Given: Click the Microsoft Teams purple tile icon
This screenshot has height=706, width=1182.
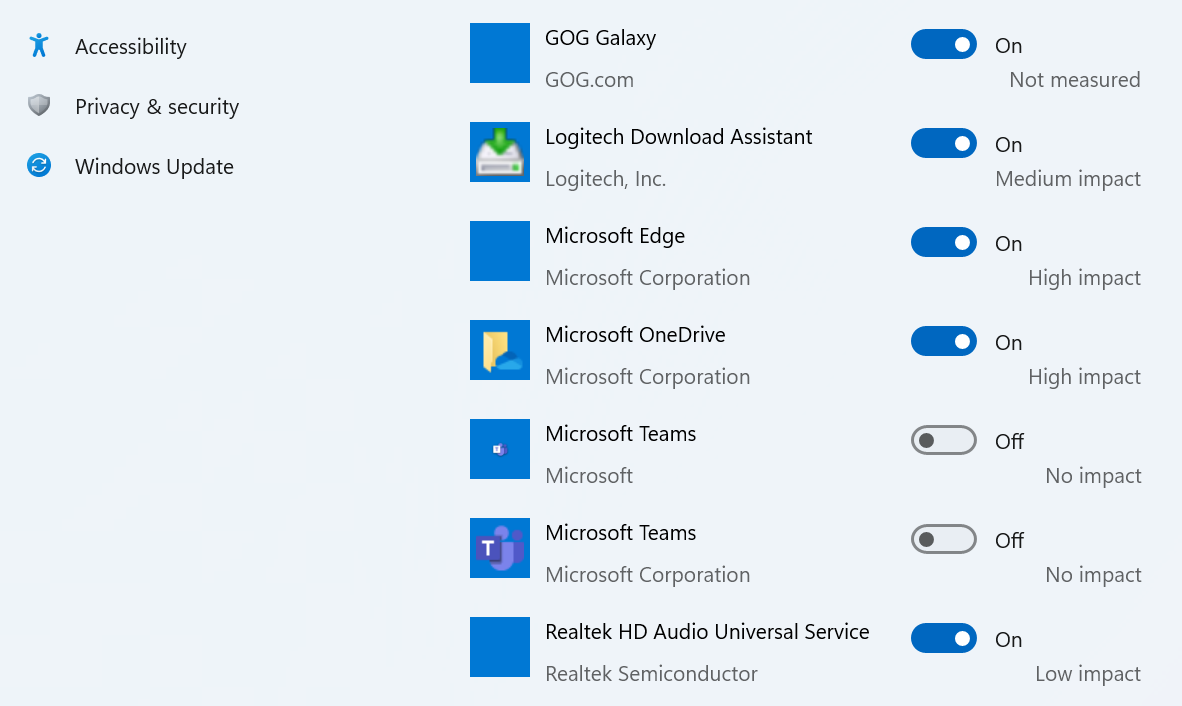Looking at the screenshot, I should coord(500,548).
